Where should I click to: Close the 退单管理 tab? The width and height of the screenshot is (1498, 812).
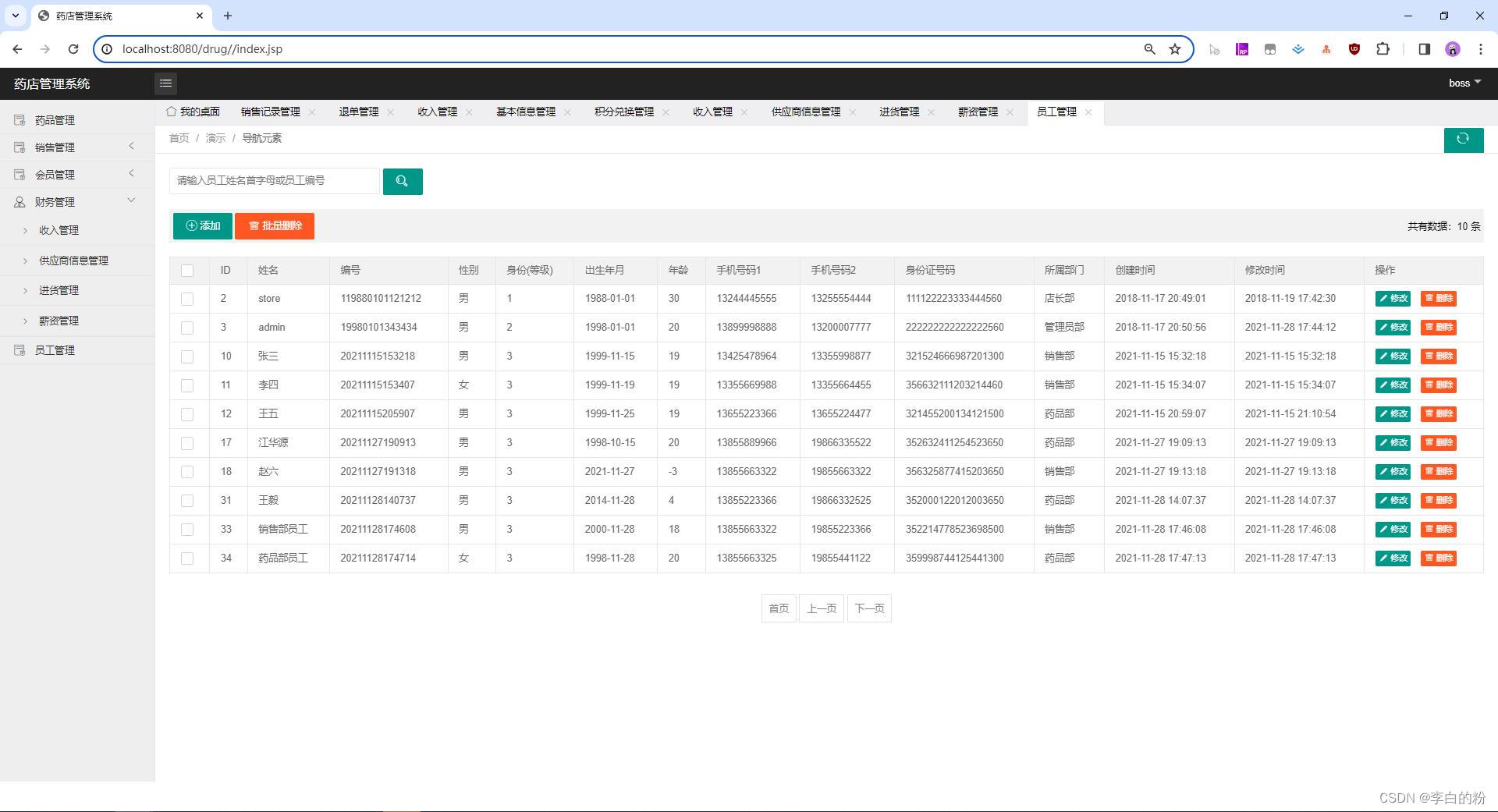(x=390, y=112)
